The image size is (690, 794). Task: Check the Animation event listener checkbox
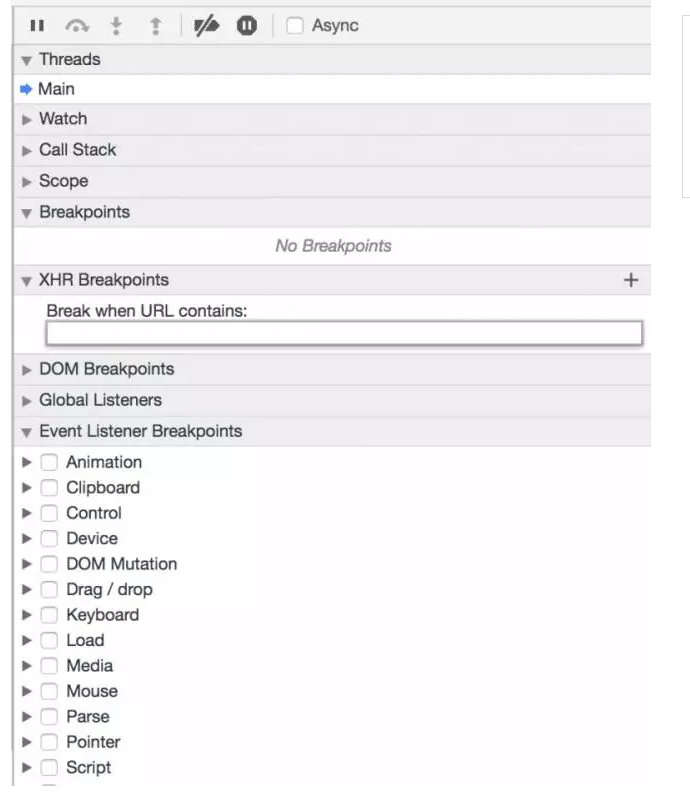point(49,462)
